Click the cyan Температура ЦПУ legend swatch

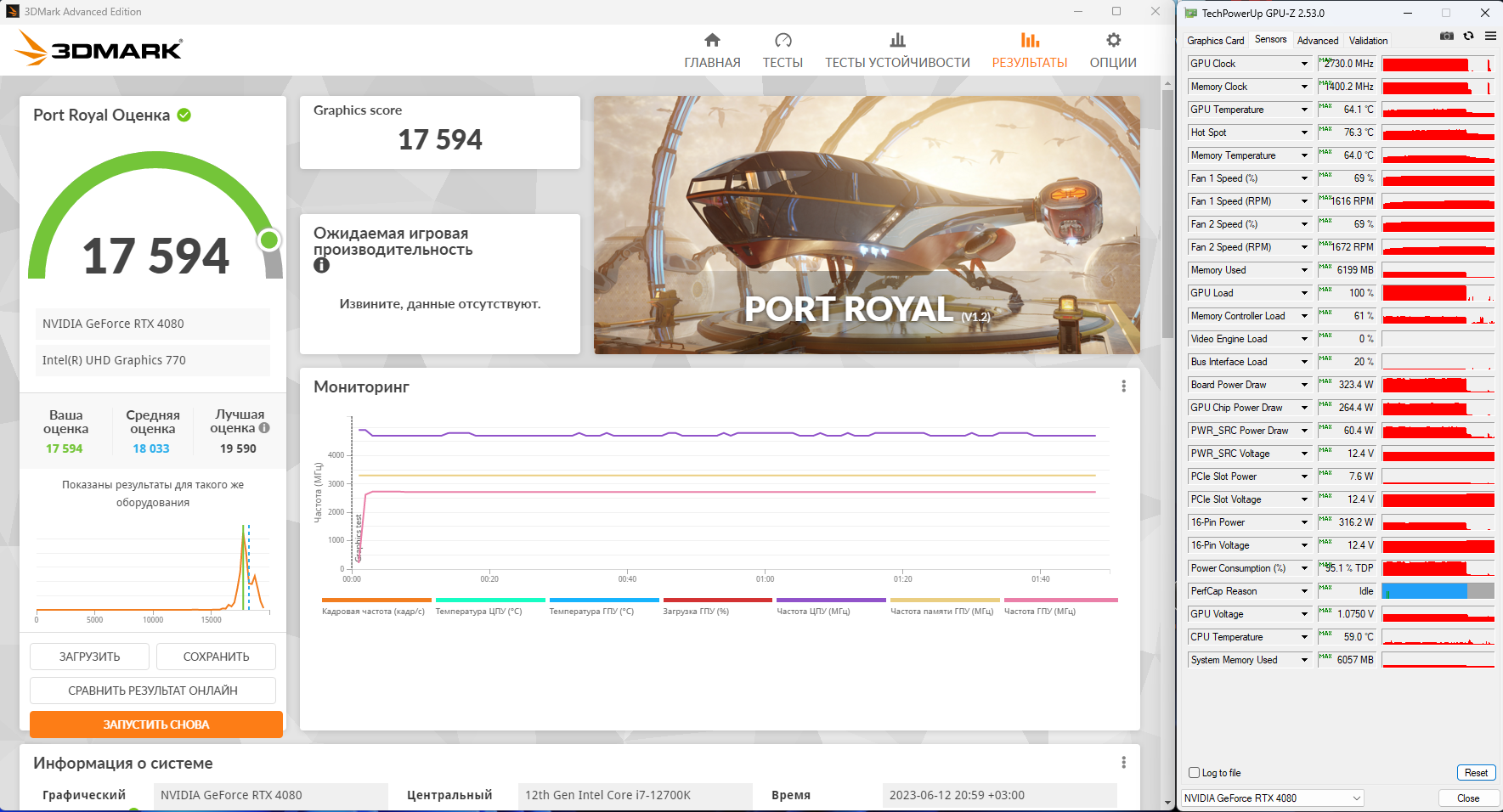click(x=490, y=600)
